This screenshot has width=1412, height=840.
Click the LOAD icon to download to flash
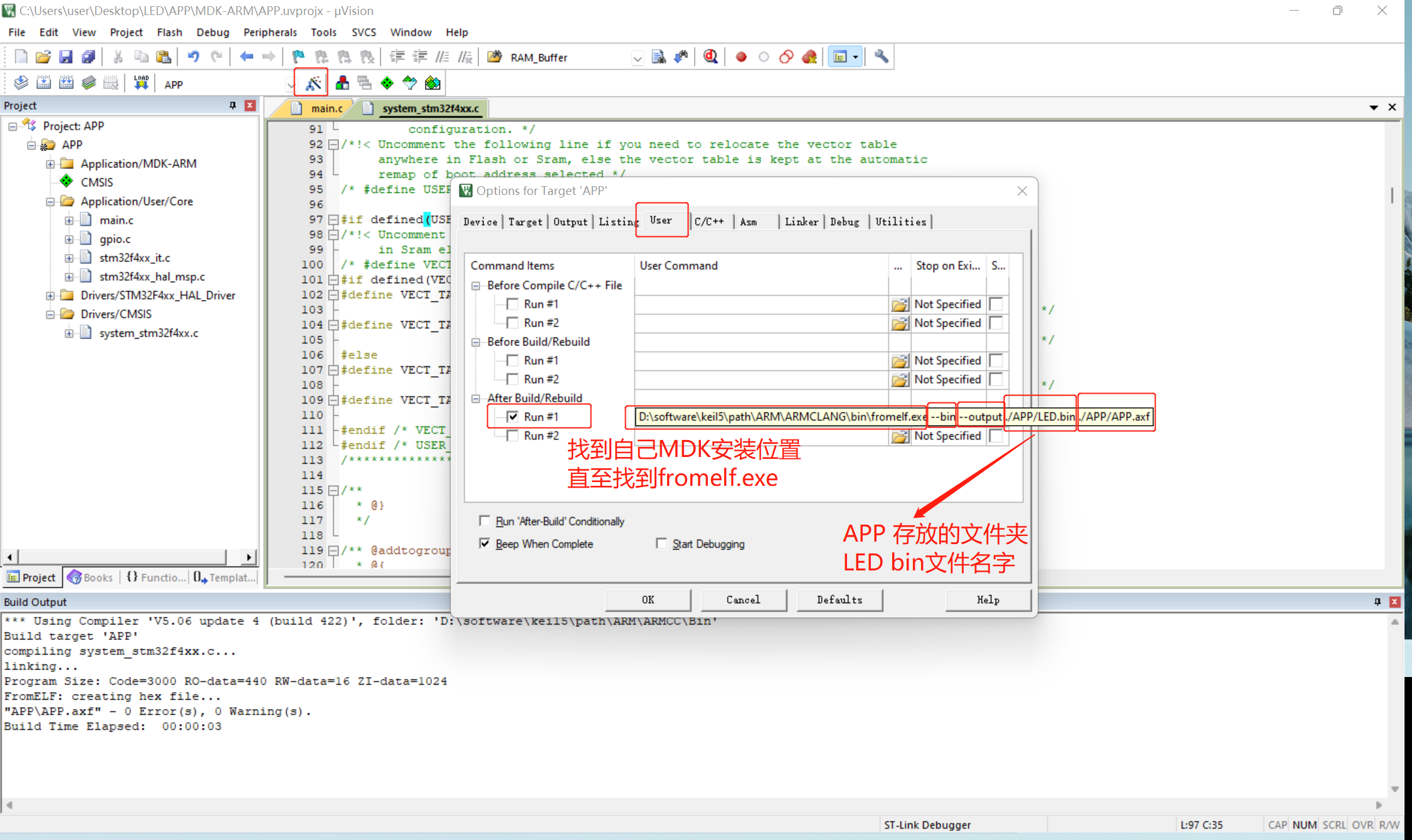pos(140,82)
